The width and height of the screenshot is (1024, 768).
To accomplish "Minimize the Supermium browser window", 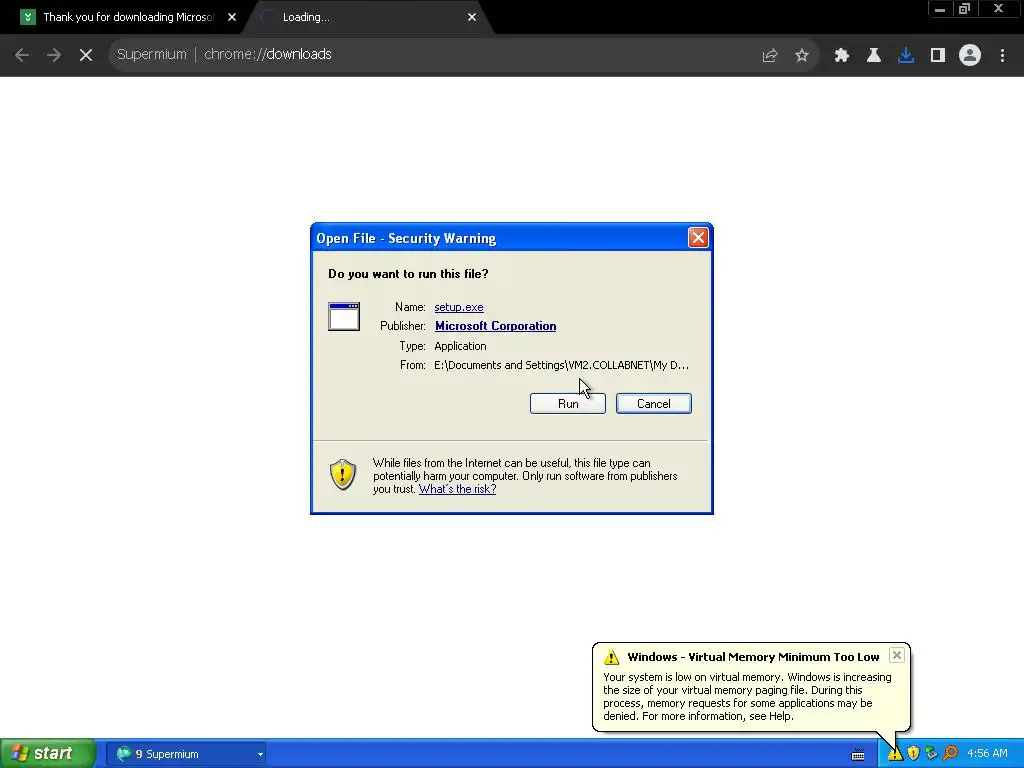I will tap(940, 9).
